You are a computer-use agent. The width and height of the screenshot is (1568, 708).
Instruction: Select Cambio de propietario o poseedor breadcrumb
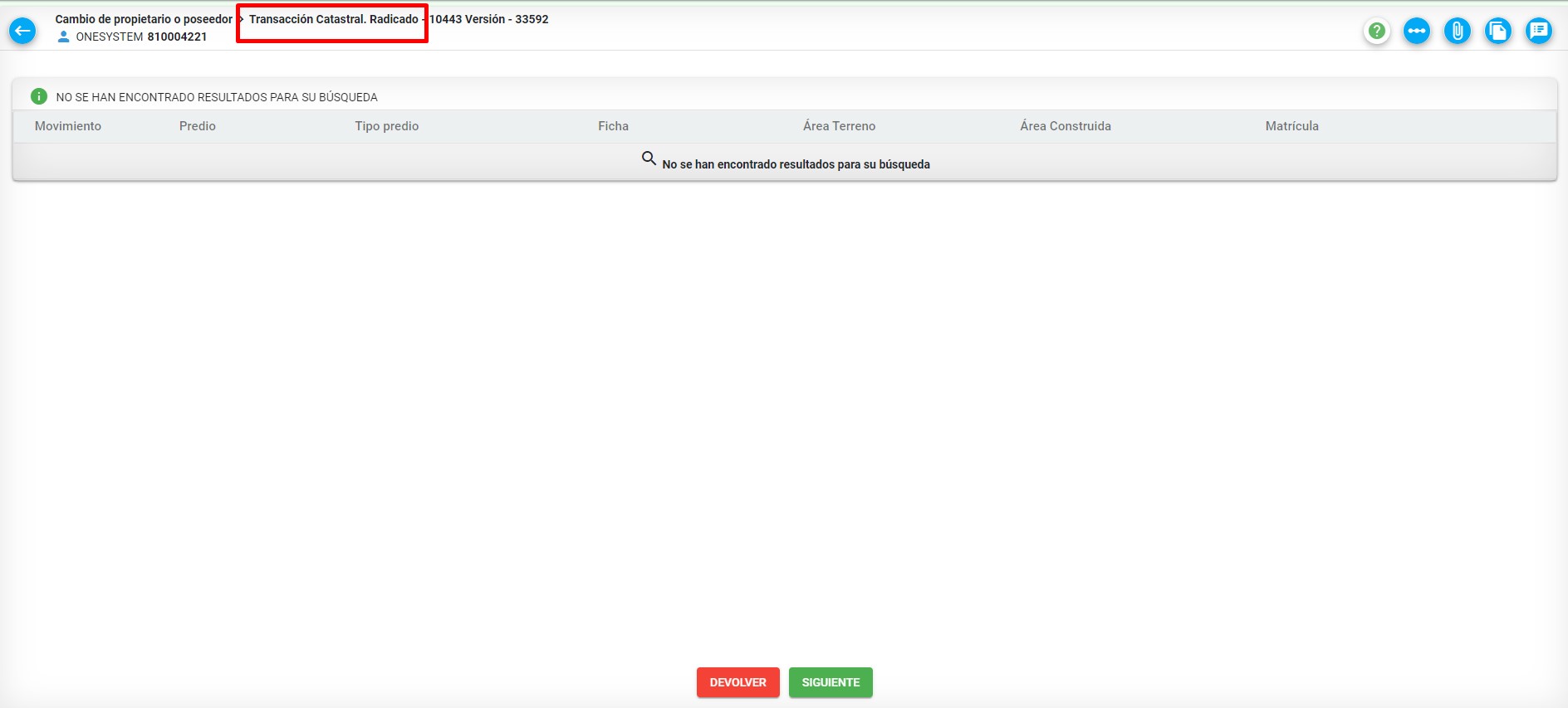(x=144, y=19)
